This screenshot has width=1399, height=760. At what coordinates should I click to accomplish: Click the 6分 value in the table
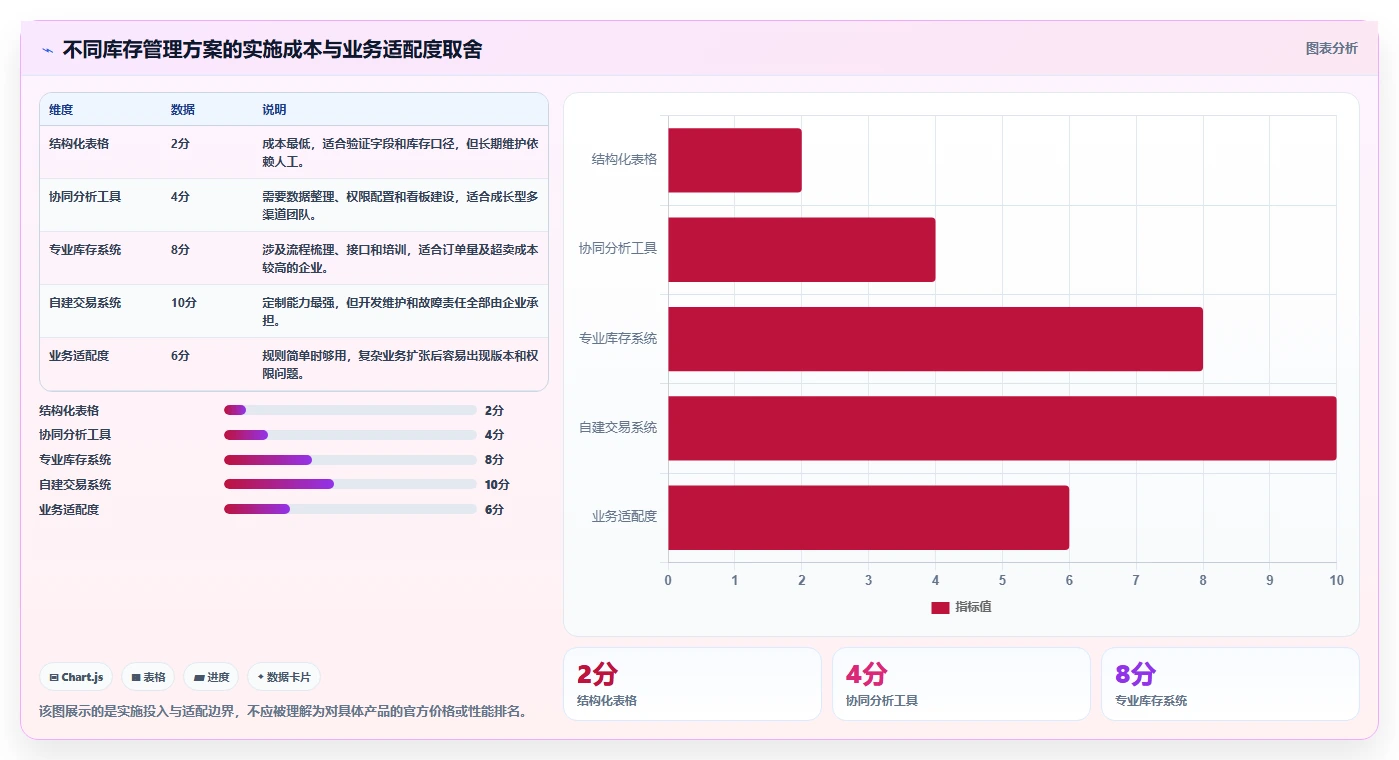(x=180, y=356)
